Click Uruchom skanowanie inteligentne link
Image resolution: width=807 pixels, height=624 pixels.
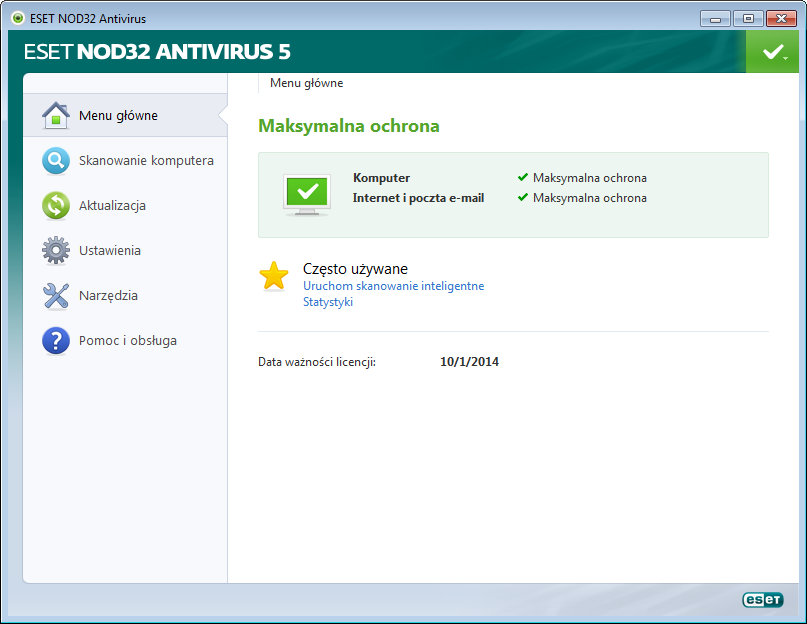[393, 286]
